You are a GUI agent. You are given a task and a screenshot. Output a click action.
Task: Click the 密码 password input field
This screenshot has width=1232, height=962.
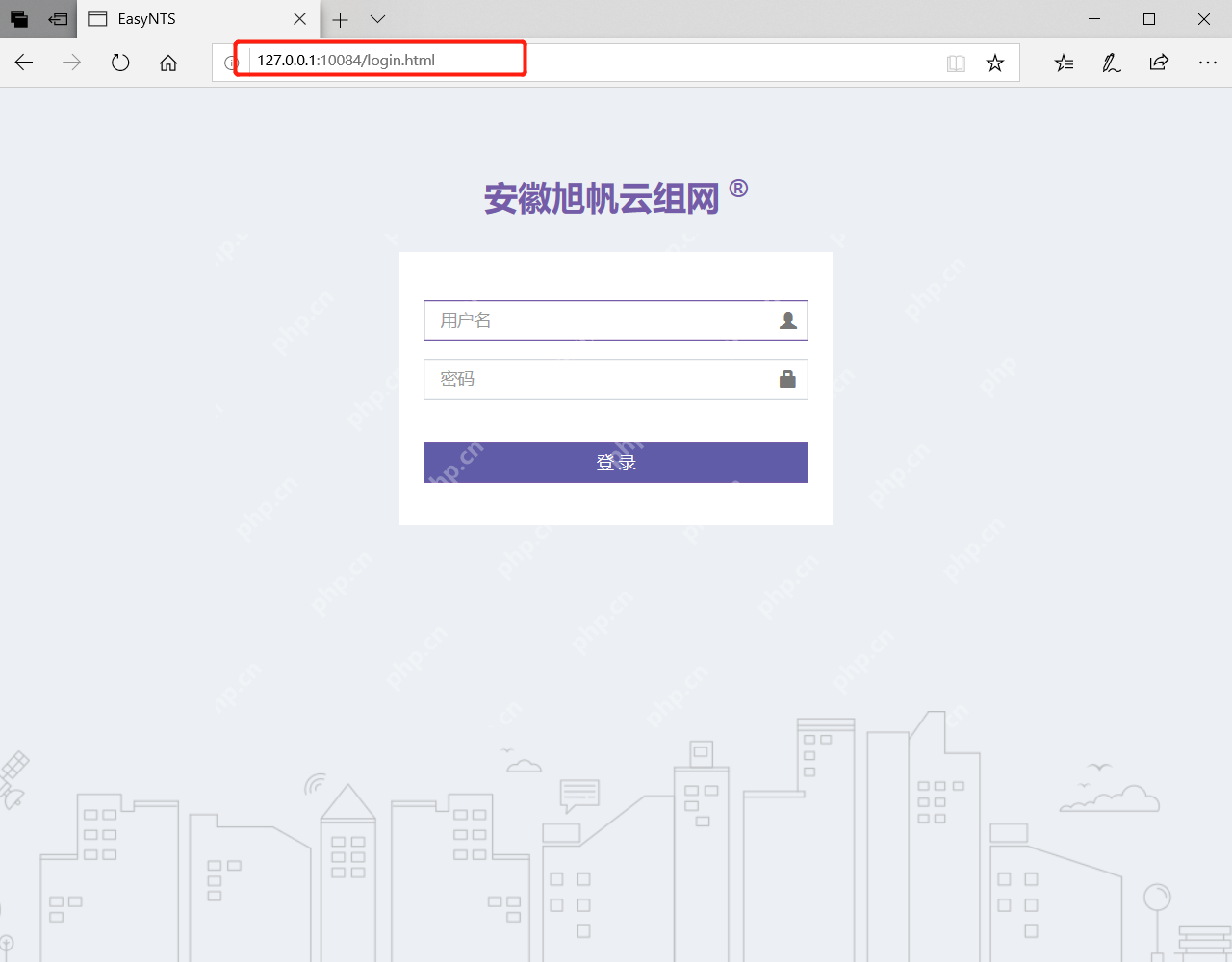597,378
